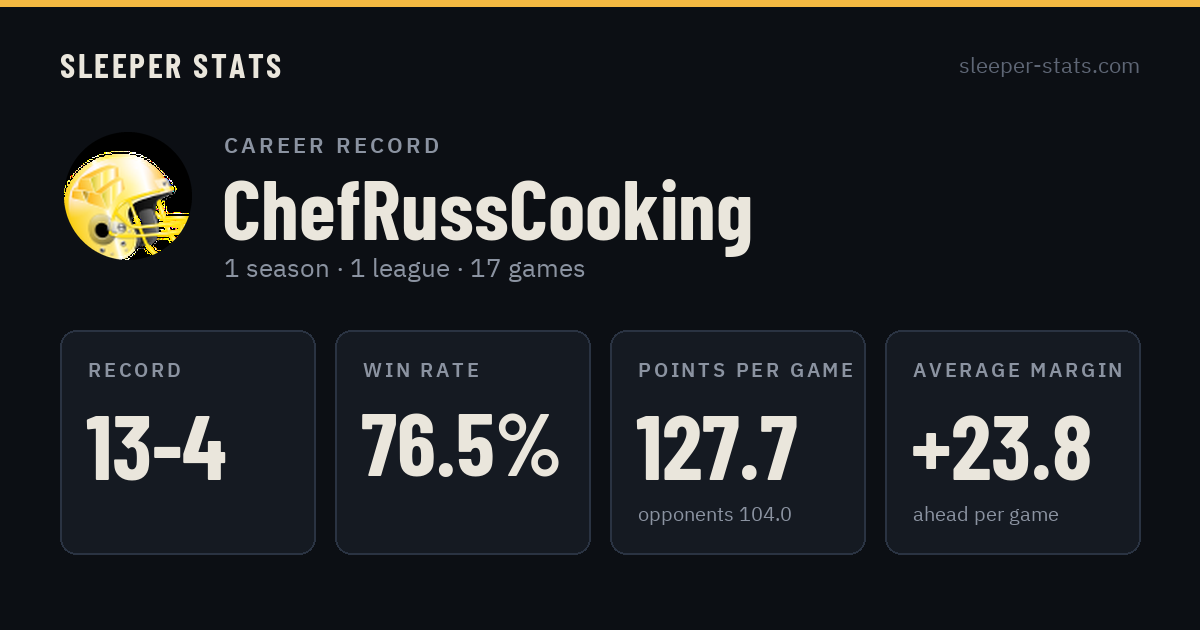This screenshot has width=1200, height=630.
Task: Click the 127.7 points value
Action: coord(717,448)
